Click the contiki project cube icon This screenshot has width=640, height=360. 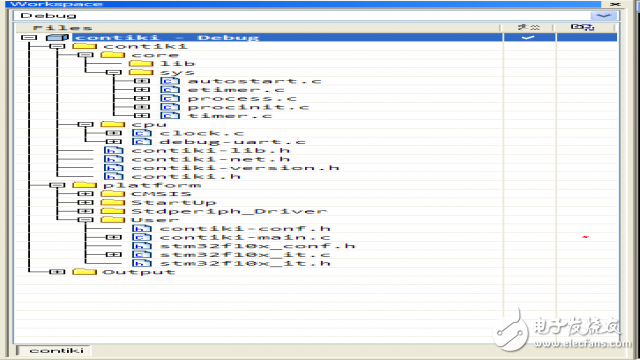click(x=57, y=38)
